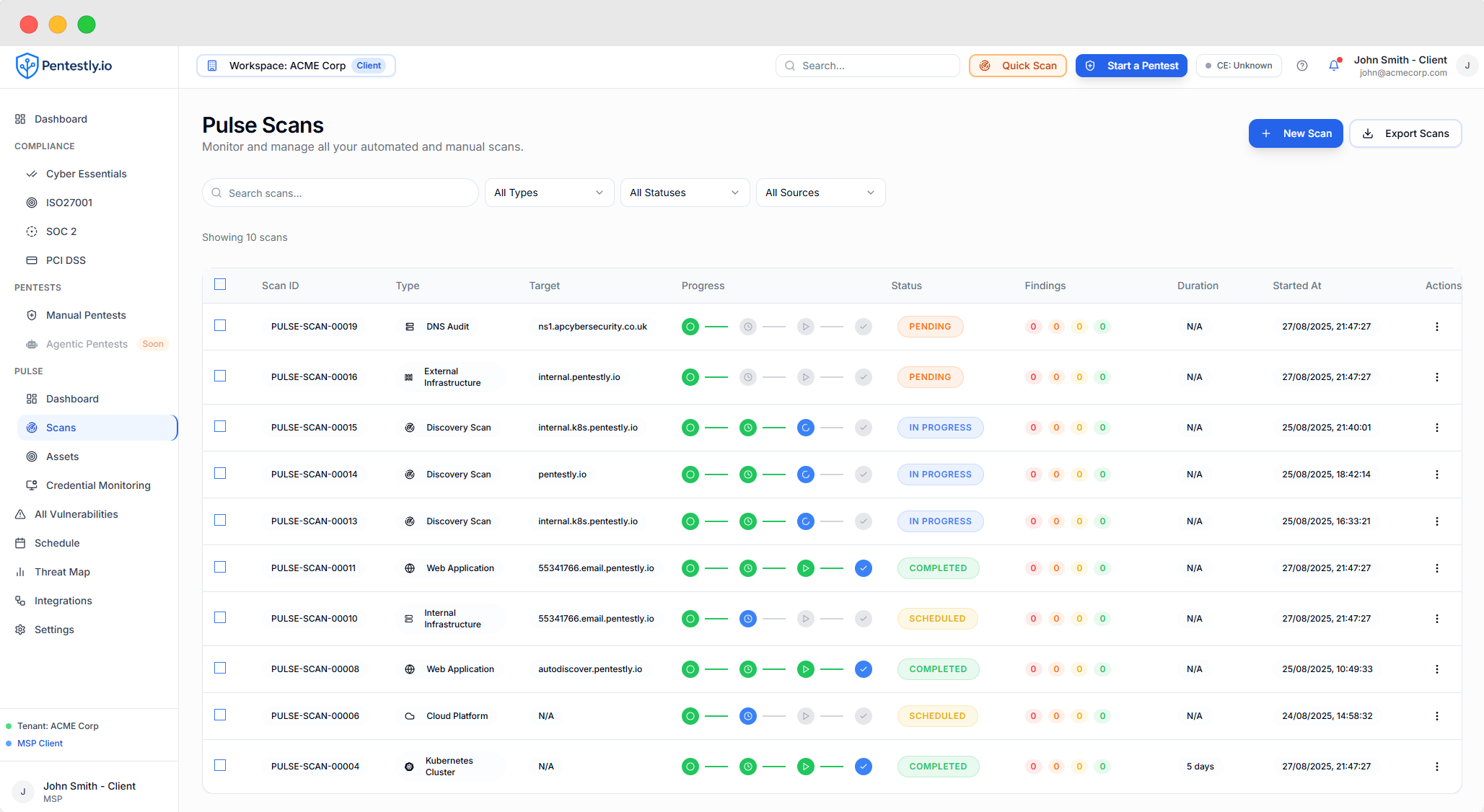Open actions menu for PULSE-SCAN-00011

coord(1437,568)
